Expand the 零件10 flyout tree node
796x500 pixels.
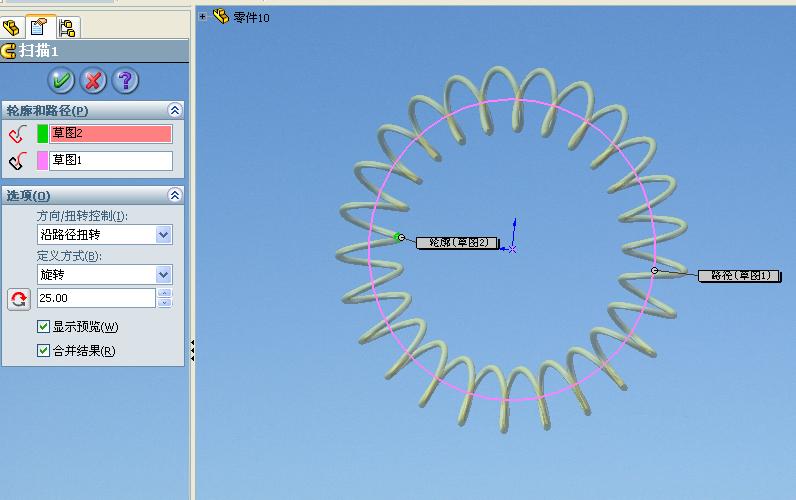pos(203,17)
